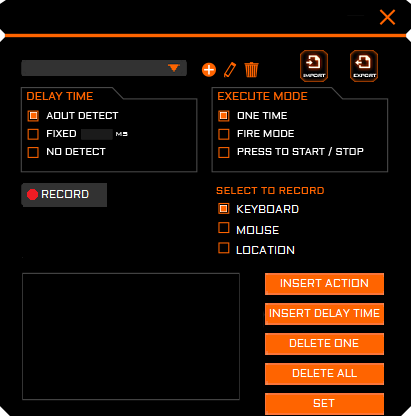Enable Fire Mode execute option

224,134
